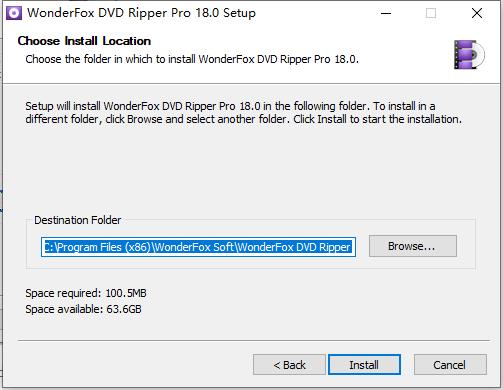Click the Space available 63.6GB text
503x390 pixels.
click(83, 309)
